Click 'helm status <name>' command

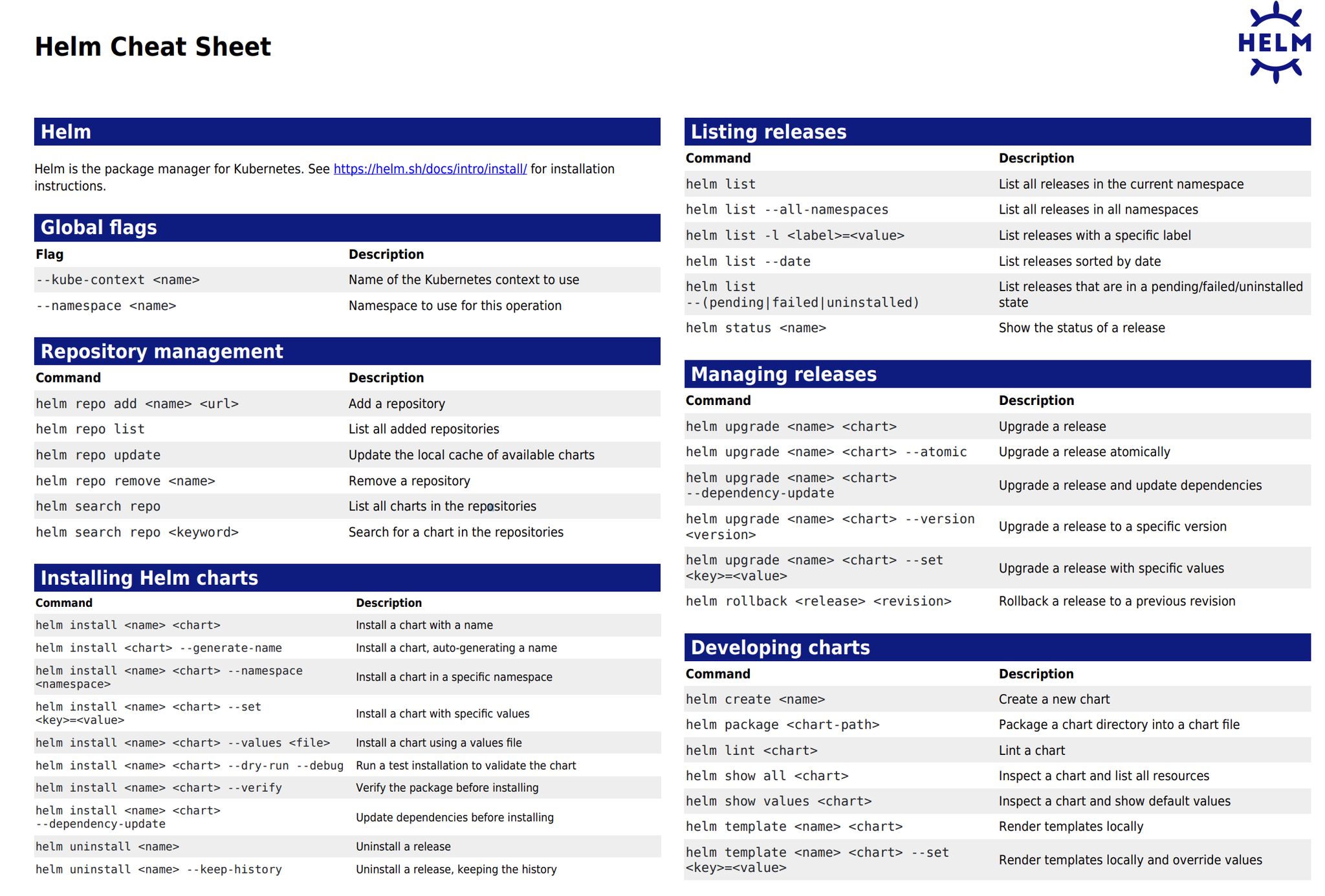[x=756, y=328]
